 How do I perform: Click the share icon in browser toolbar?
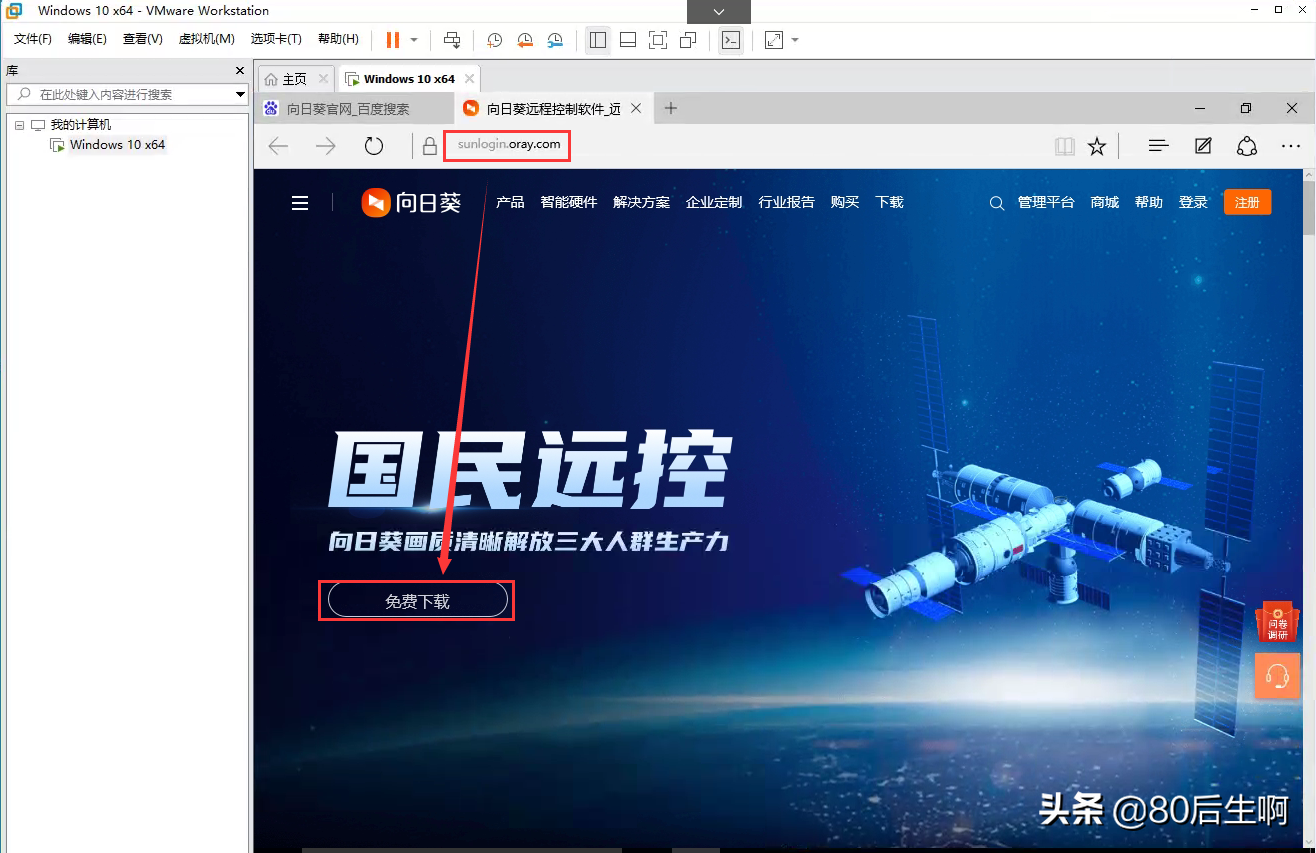pyautogui.click(x=1247, y=146)
